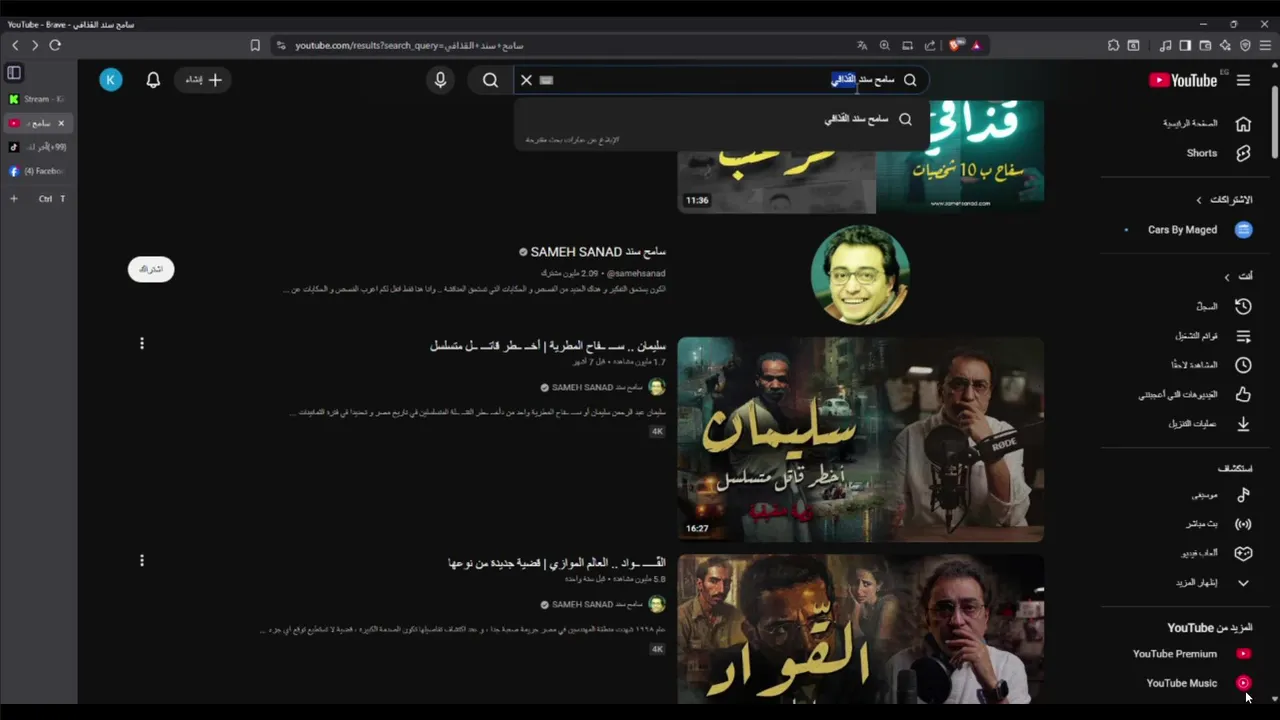
Task: Clear the search query with X
Action: point(526,80)
